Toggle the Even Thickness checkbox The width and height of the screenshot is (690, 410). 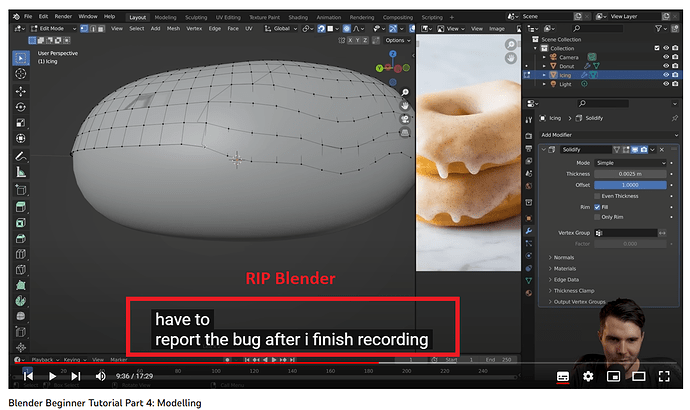[597, 196]
